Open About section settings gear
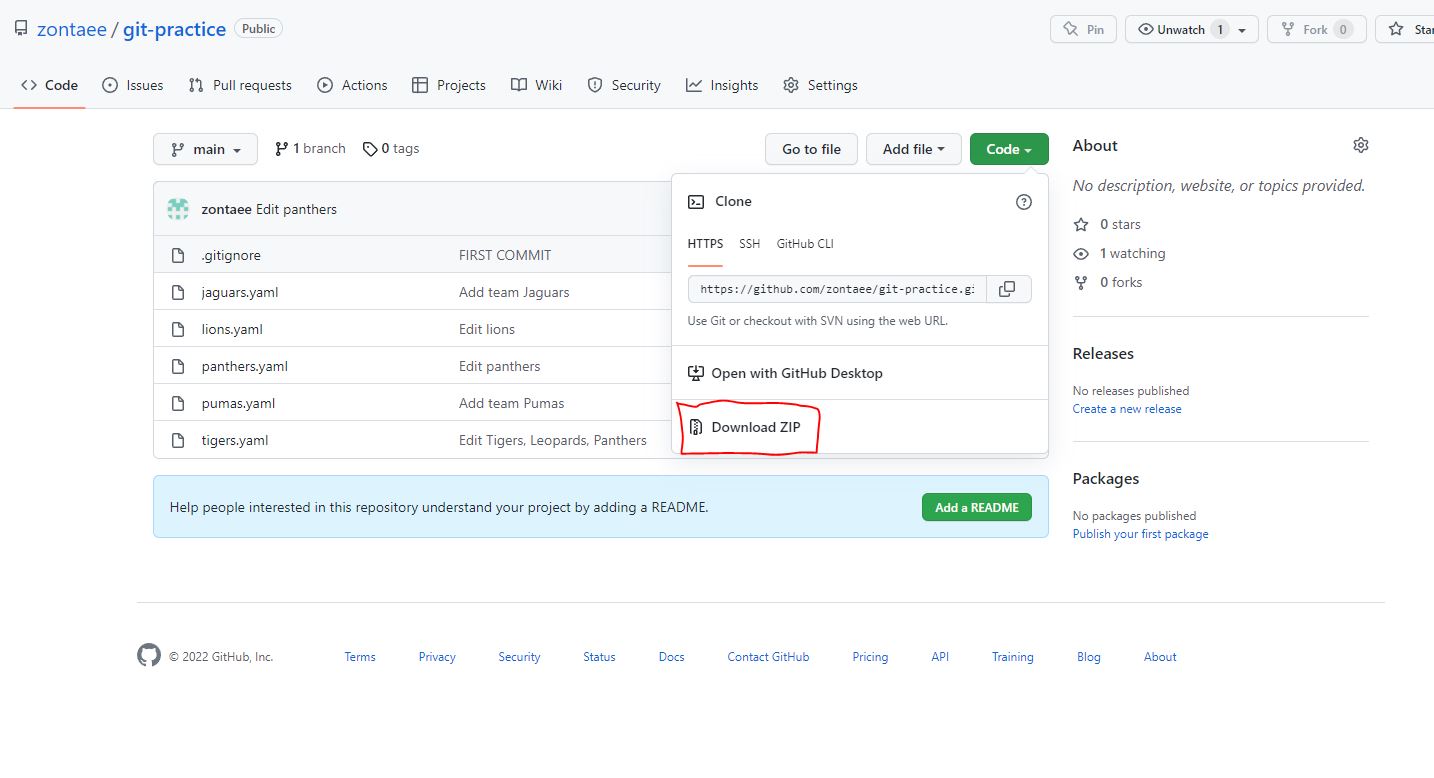Image resolution: width=1434 pixels, height=778 pixels. coord(1360,145)
